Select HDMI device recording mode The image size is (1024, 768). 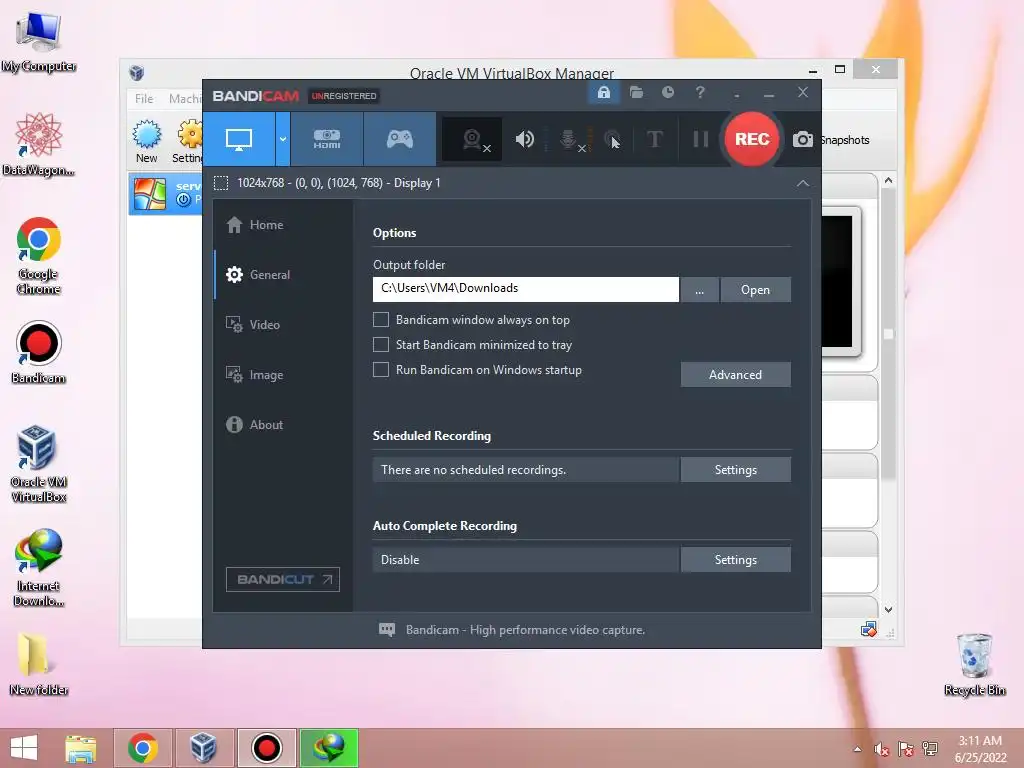pyautogui.click(x=327, y=139)
